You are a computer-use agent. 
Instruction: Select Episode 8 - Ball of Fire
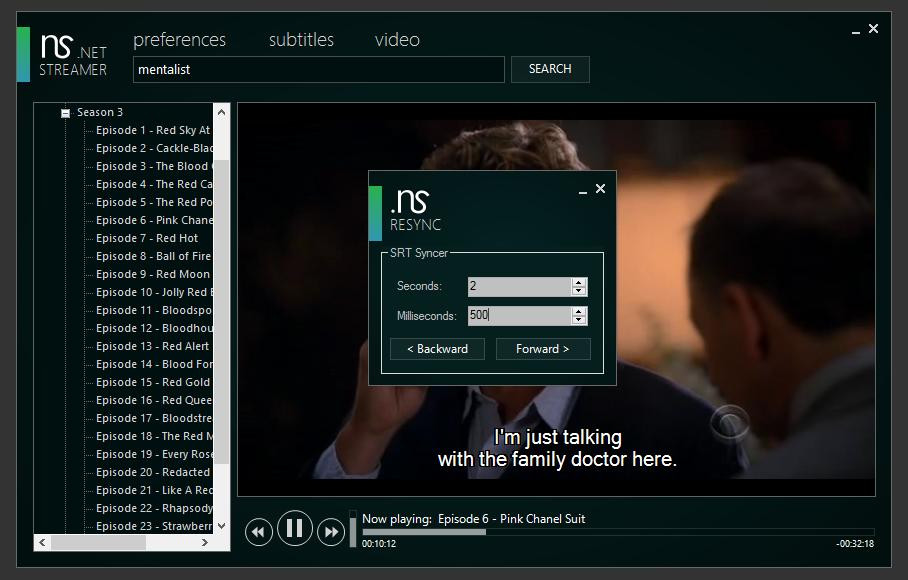click(x=153, y=256)
